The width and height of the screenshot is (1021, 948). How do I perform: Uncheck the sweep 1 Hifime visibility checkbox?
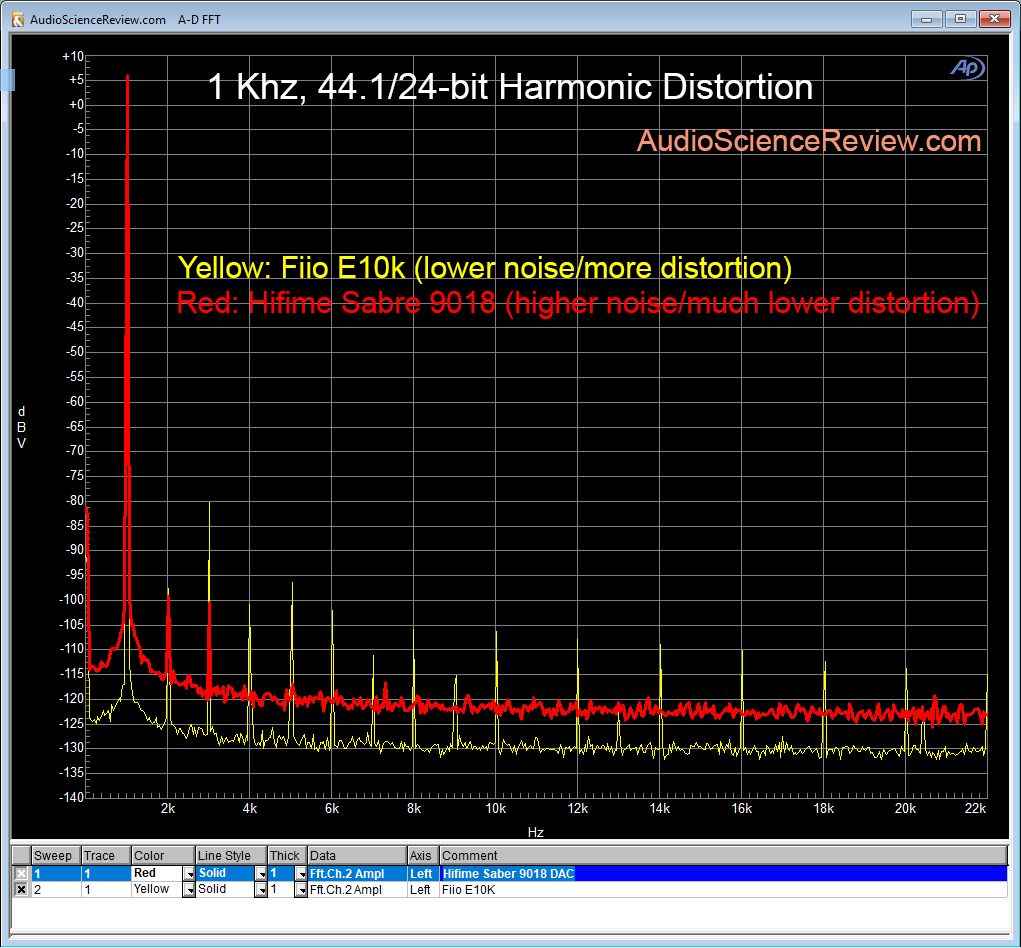21,874
